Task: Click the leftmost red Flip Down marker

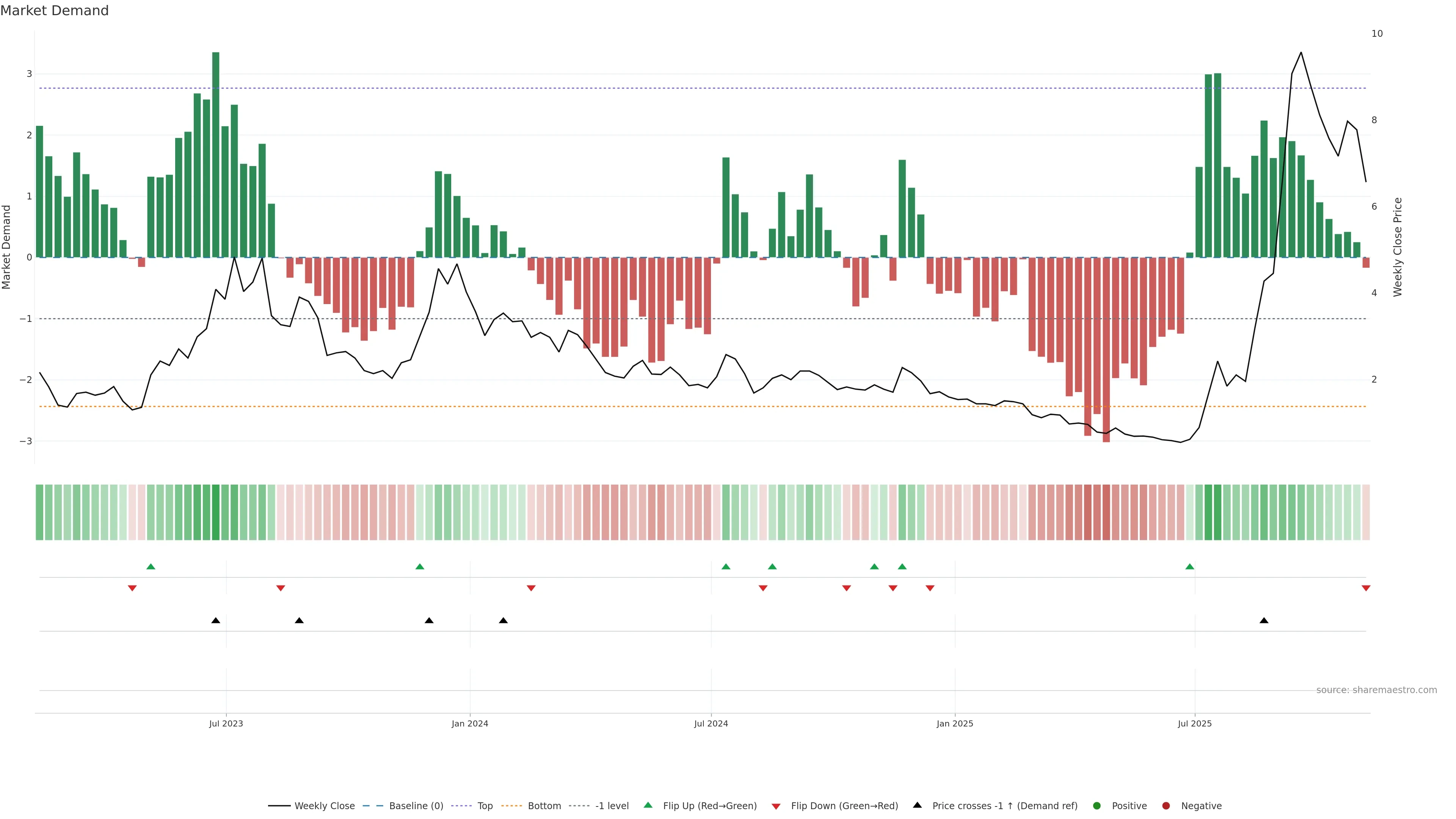Action: pyautogui.click(x=132, y=588)
